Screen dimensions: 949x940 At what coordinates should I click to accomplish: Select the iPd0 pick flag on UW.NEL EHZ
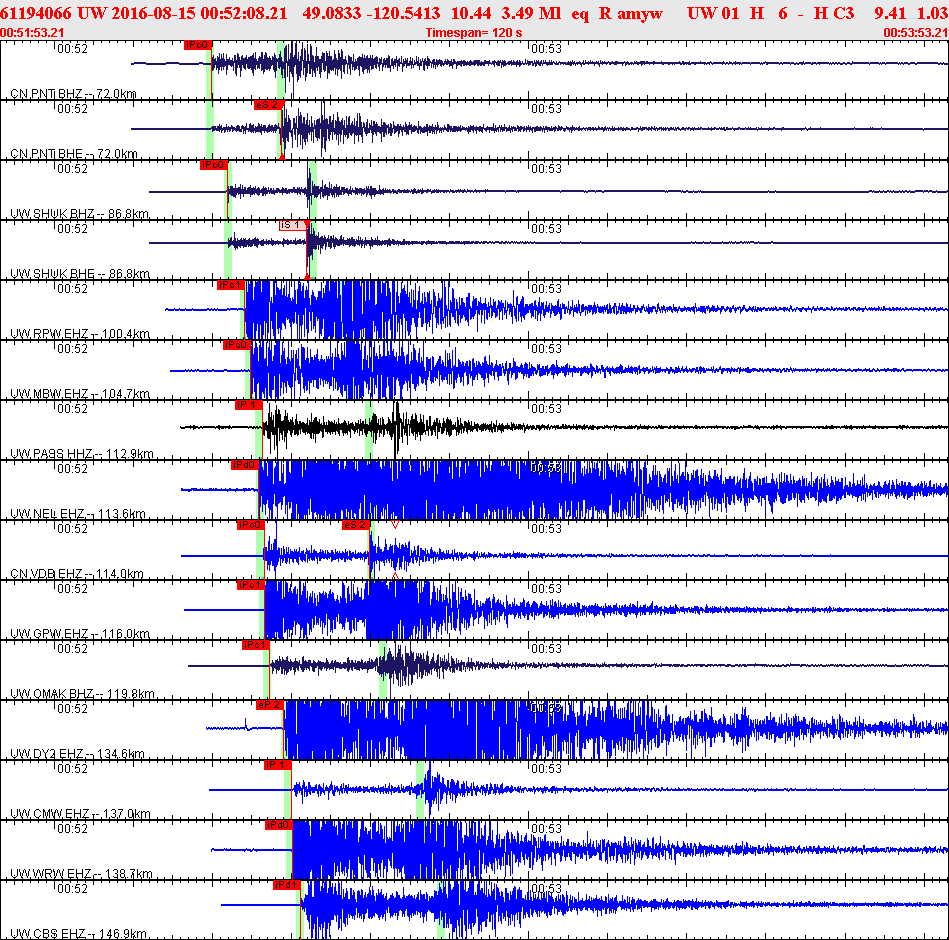pos(245,465)
